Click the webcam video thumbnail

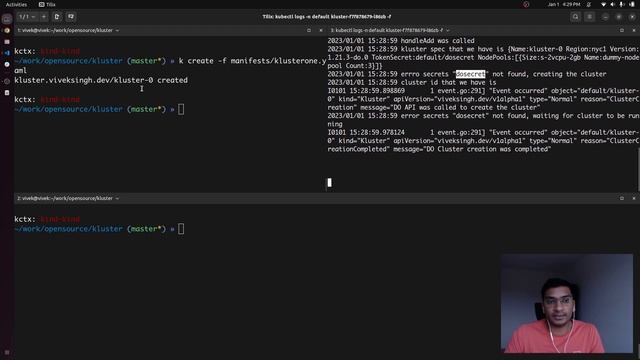[x=567, y=303]
